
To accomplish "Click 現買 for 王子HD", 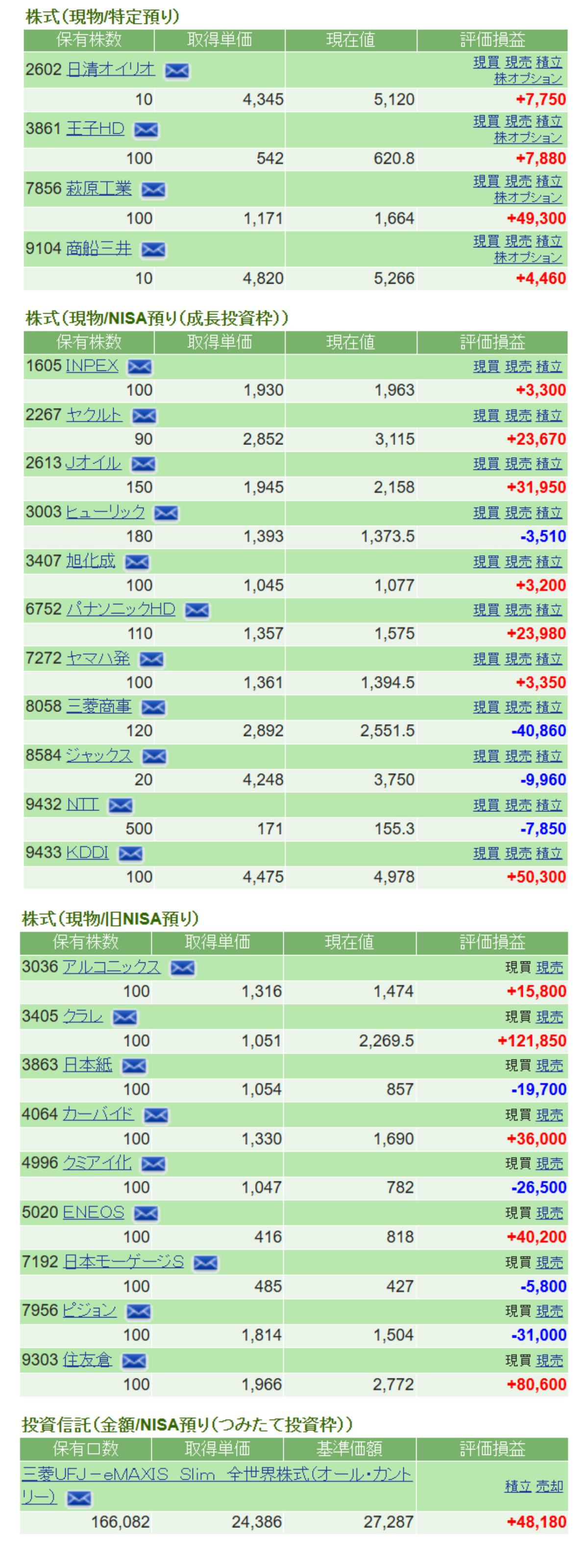I will (x=486, y=122).
